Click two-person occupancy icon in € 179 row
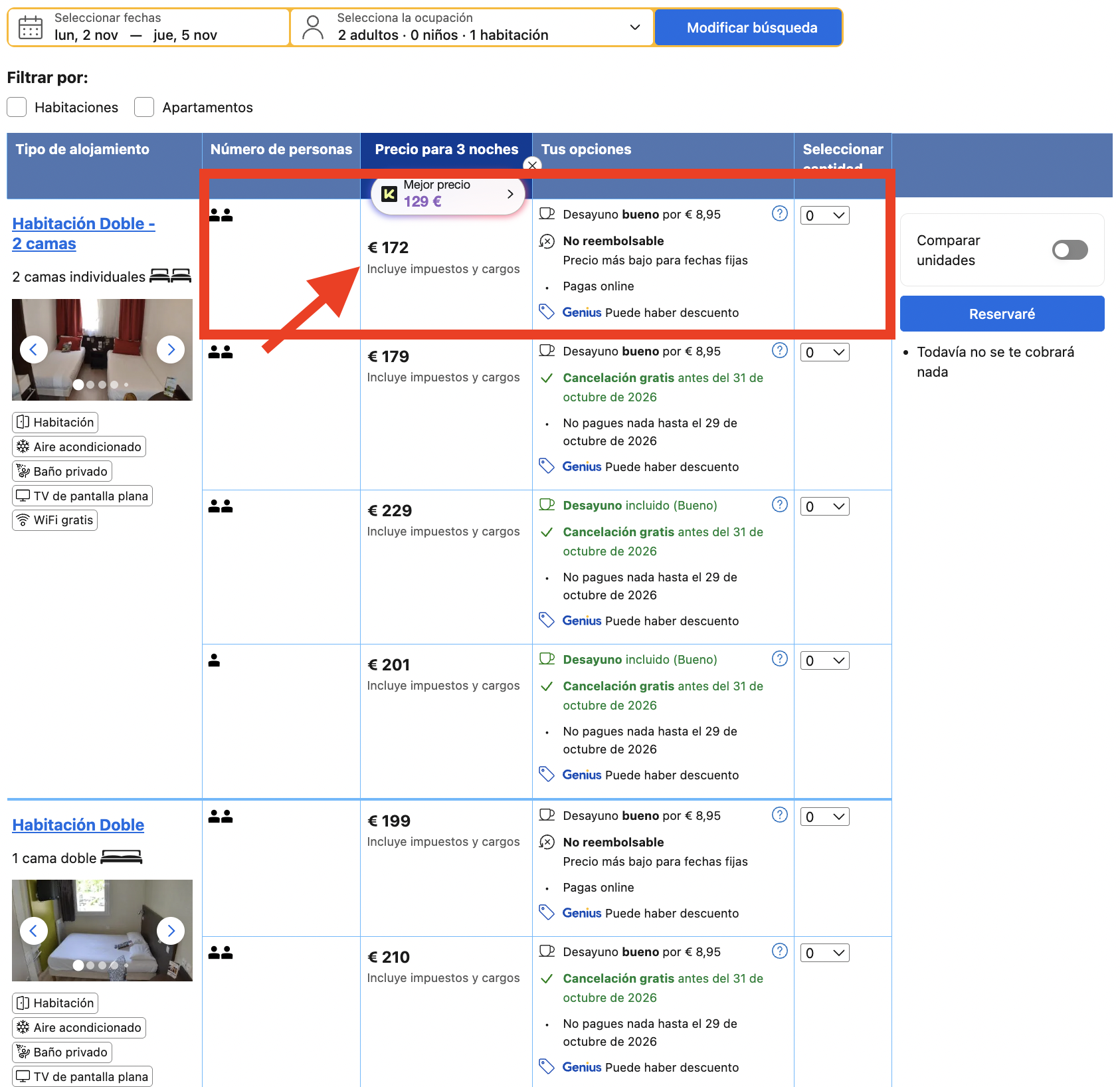The image size is (1120, 1087). [221, 352]
